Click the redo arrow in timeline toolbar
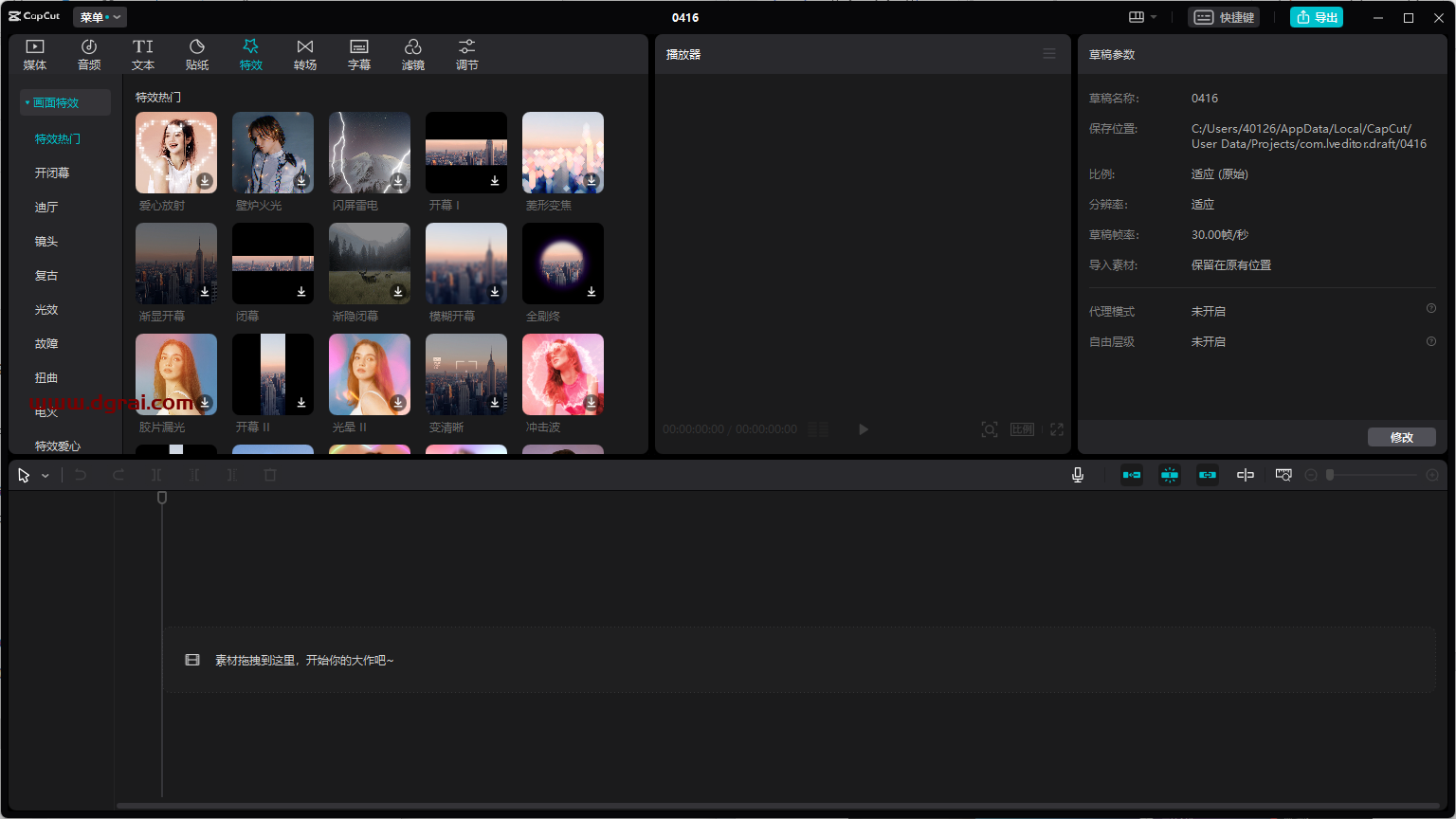This screenshot has height=819, width=1456. [x=118, y=475]
